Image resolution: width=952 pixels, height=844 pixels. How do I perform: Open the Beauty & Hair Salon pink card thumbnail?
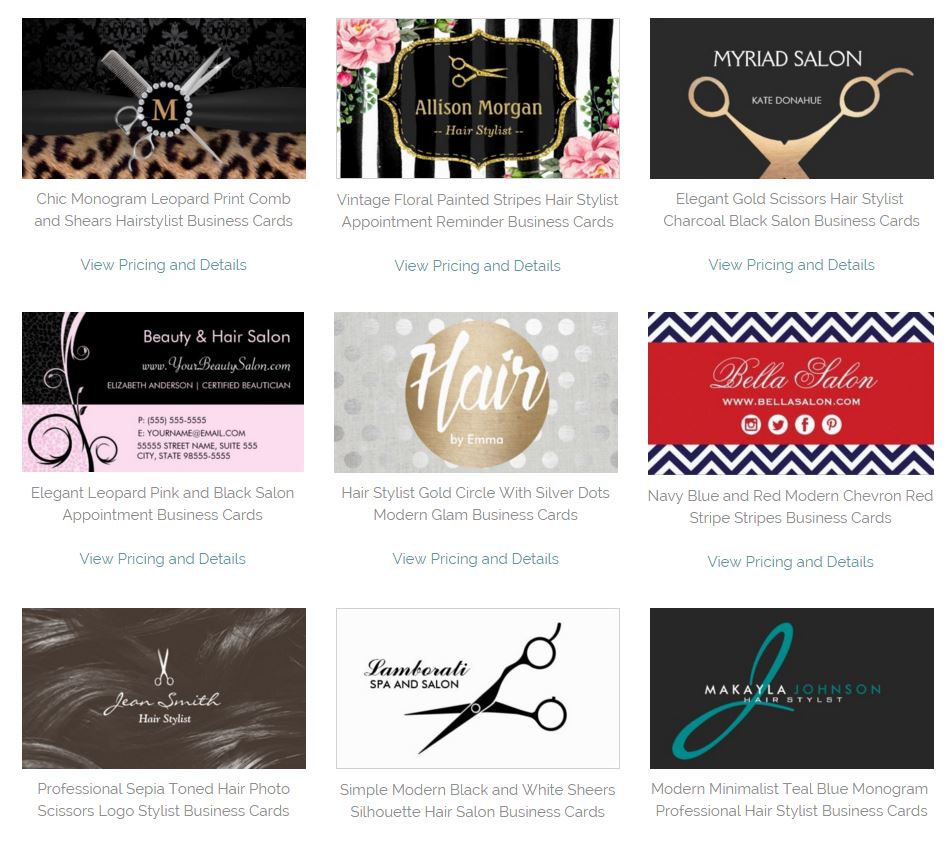click(x=163, y=392)
